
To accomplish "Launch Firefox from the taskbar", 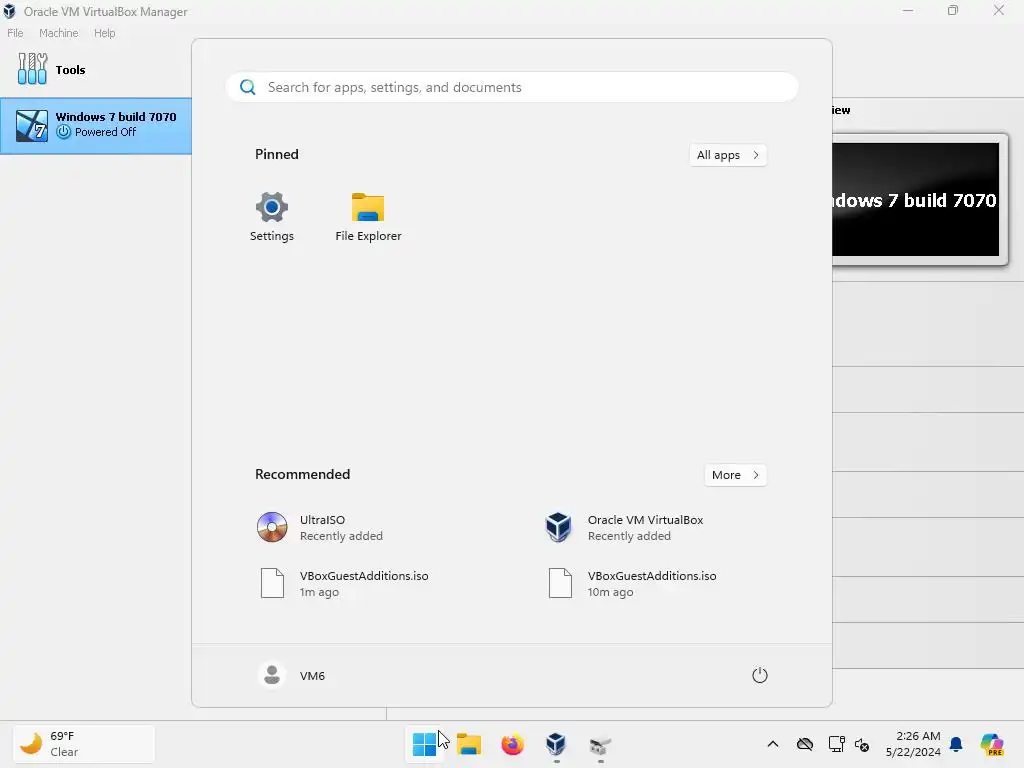I will (513, 744).
